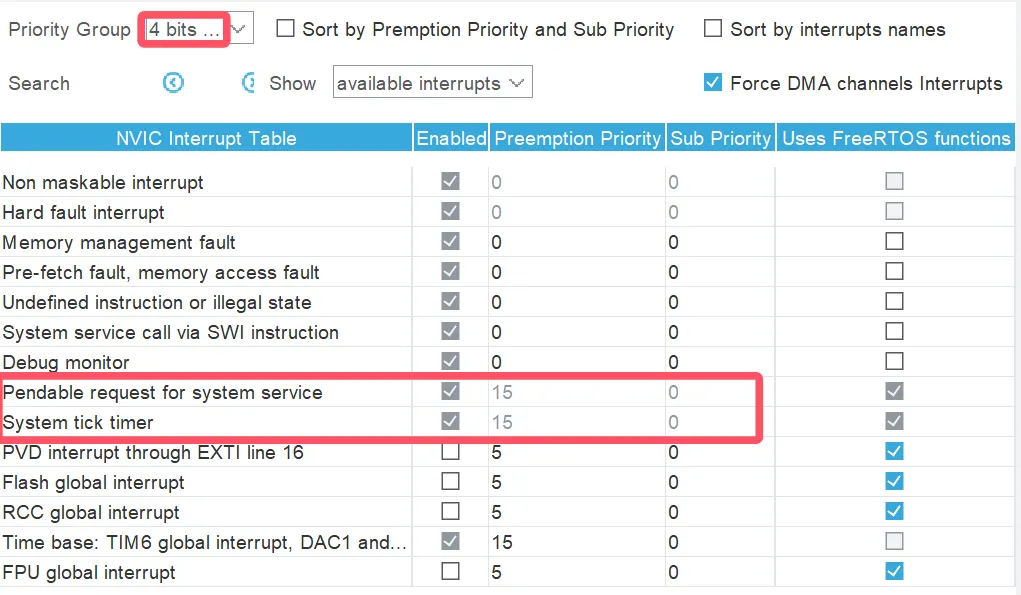The width and height of the screenshot is (1021, 595).
Task: Toggle FreeRTOS functions for Memory management fault
Action: (894, 242)
